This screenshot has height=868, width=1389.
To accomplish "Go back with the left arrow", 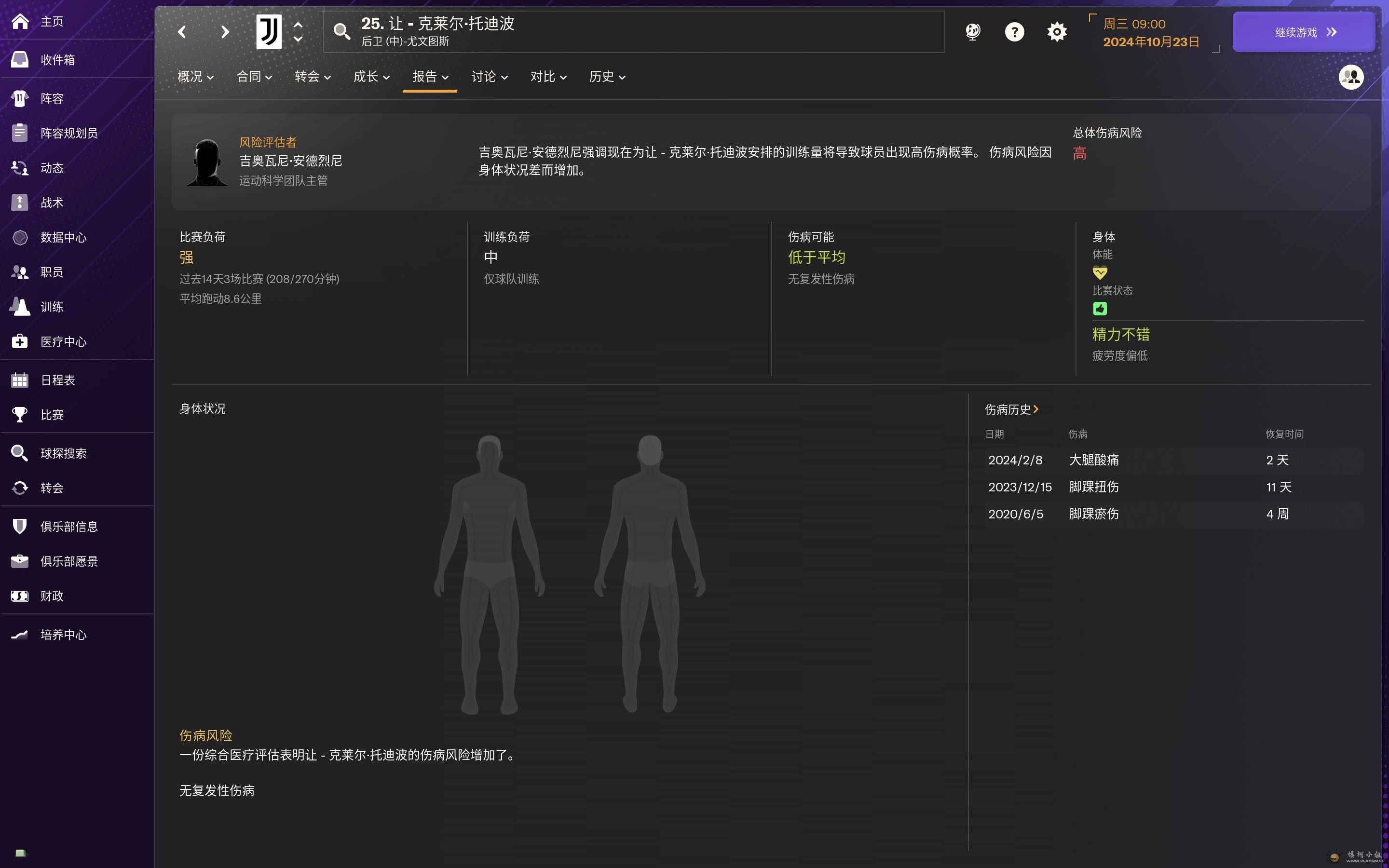I will click(182, 31).
